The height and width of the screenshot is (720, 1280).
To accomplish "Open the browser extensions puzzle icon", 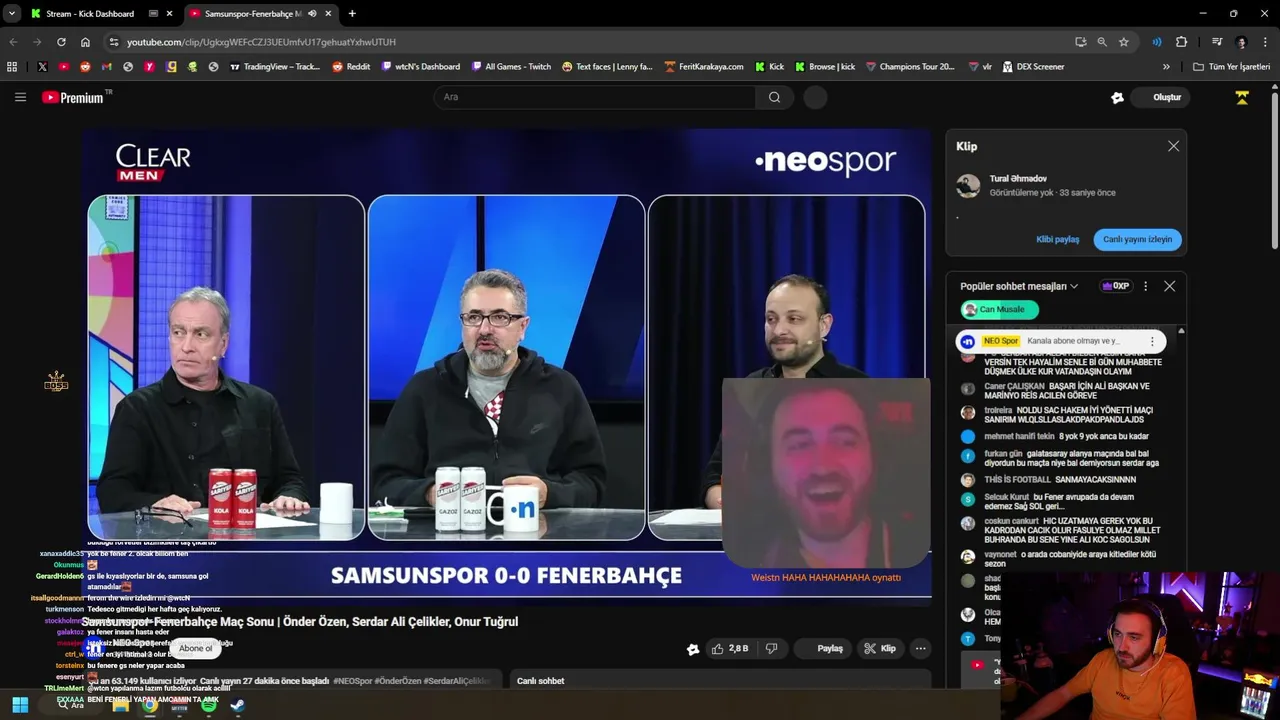I will point(1182,42).
